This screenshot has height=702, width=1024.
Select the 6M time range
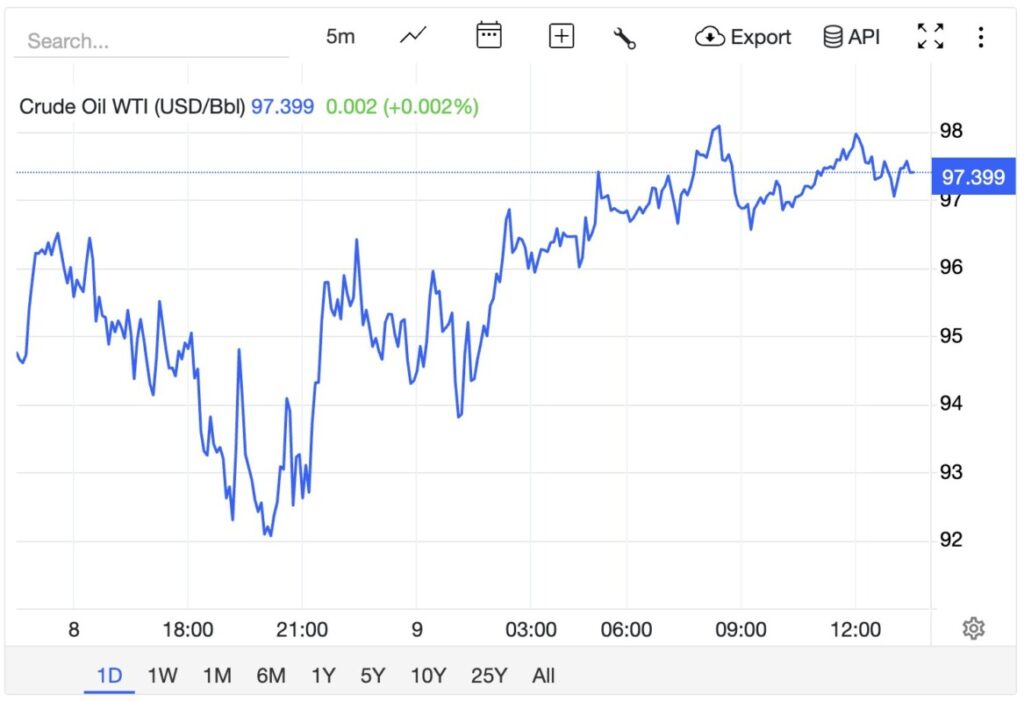point(271,675)
